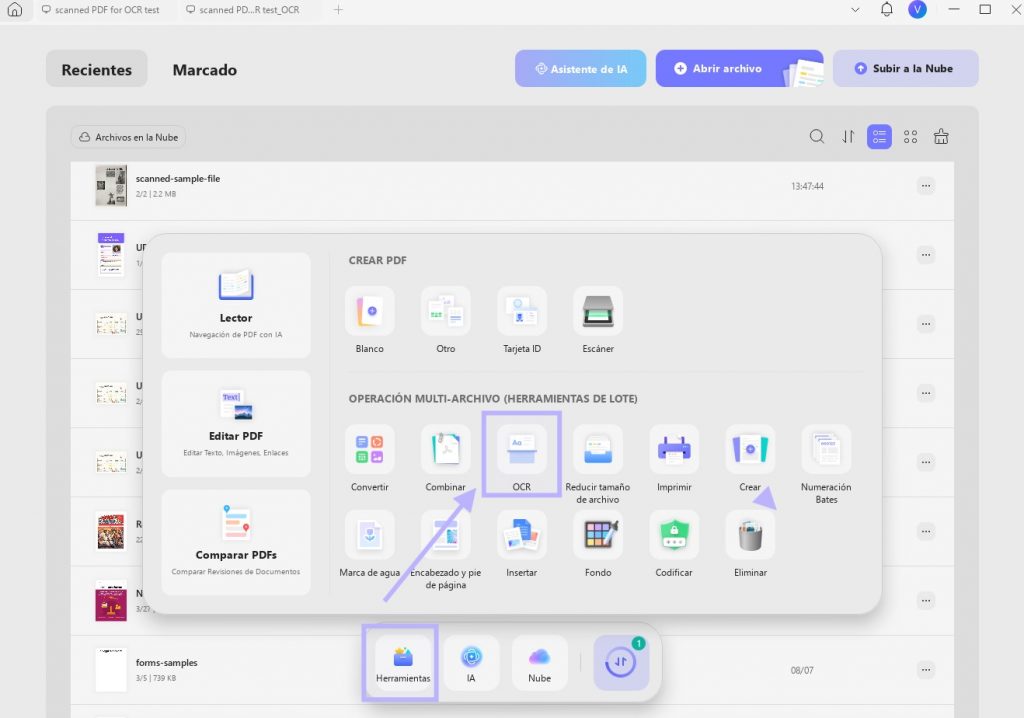Open the Combinar batch tool
Image resolution: width=1024 pixels, height=718 pixels.
pos(445,449)
